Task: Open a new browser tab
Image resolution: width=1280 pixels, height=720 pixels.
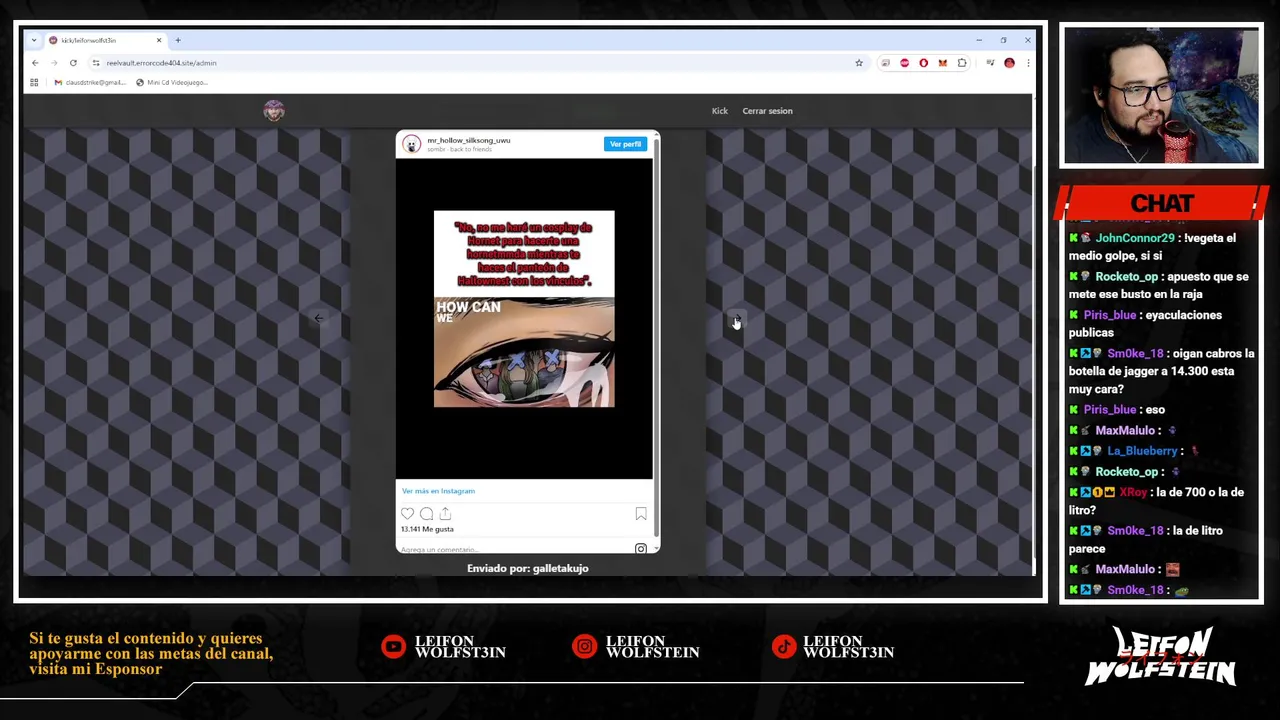Action: (178, 40)
